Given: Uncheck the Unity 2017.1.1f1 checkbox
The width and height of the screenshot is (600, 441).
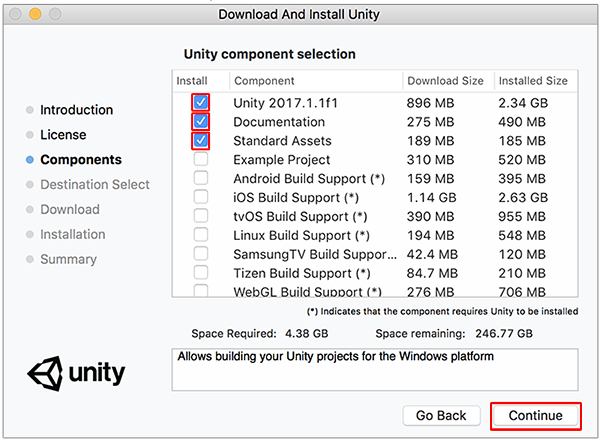Looking at the screenshot, I should coord(201,103).
